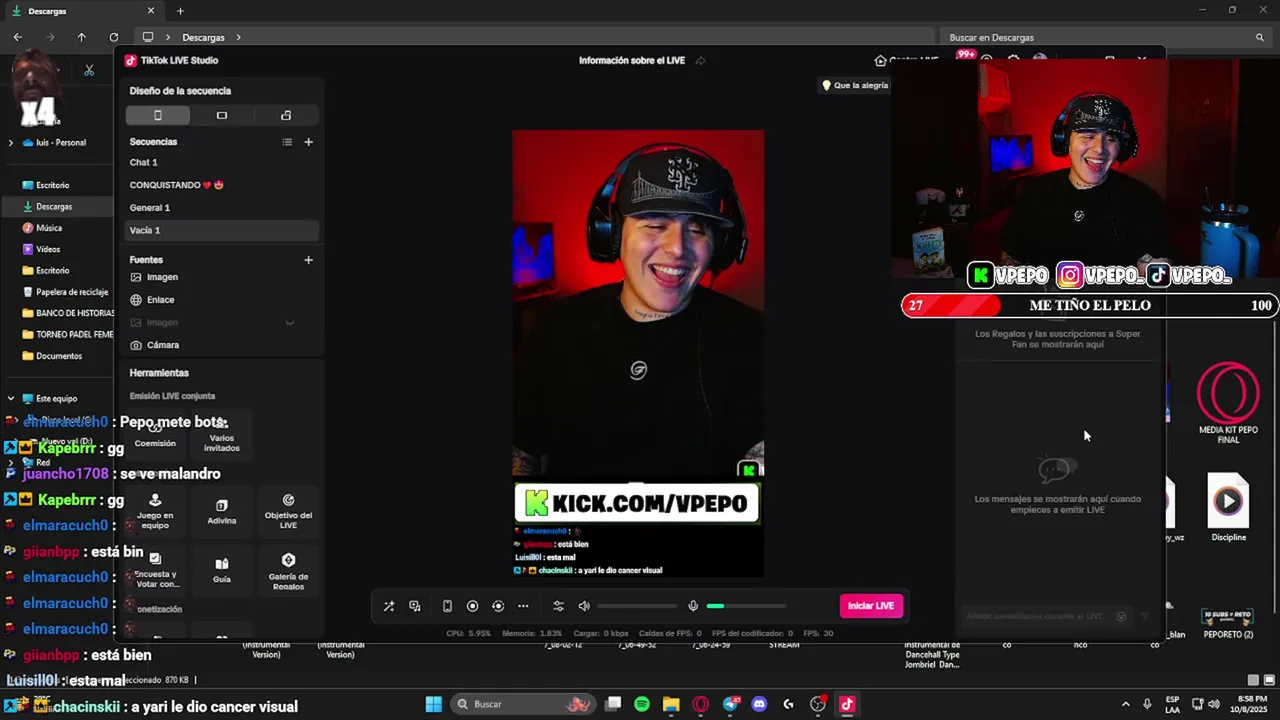Screen dimensions: 1280x720
Task: Click the stream preview thumbnail
Action: click(x=638, y=353)
